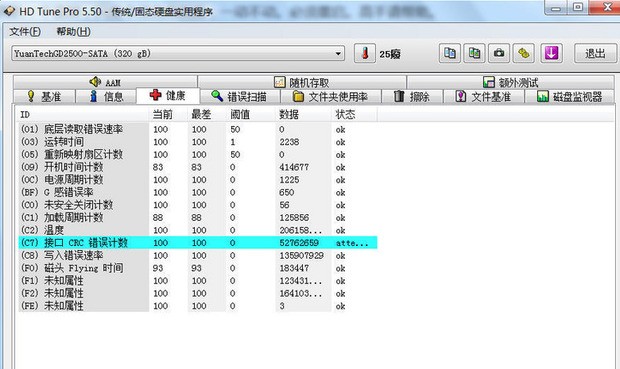Viewport: 620px width, 369px height.
Task: Switch to the 文件基准 tab
Action: tap(484, 97)
